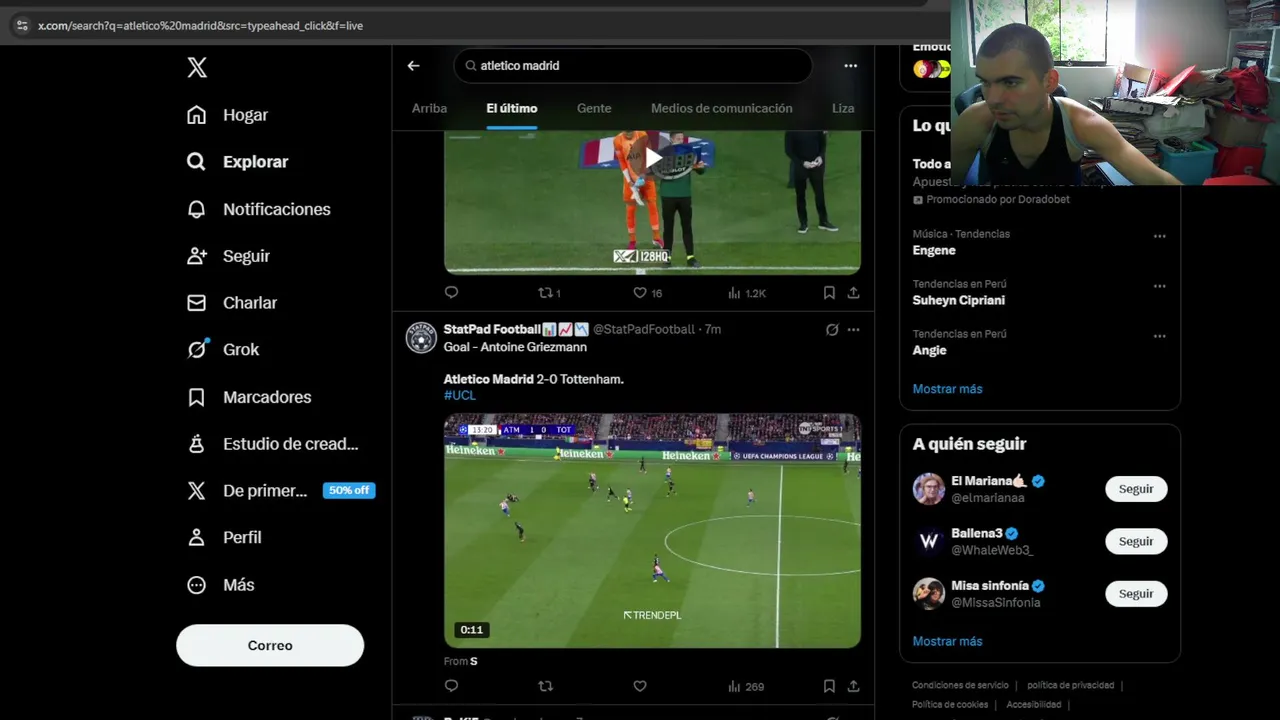Open Grok in the sidebar

point(223,350)
